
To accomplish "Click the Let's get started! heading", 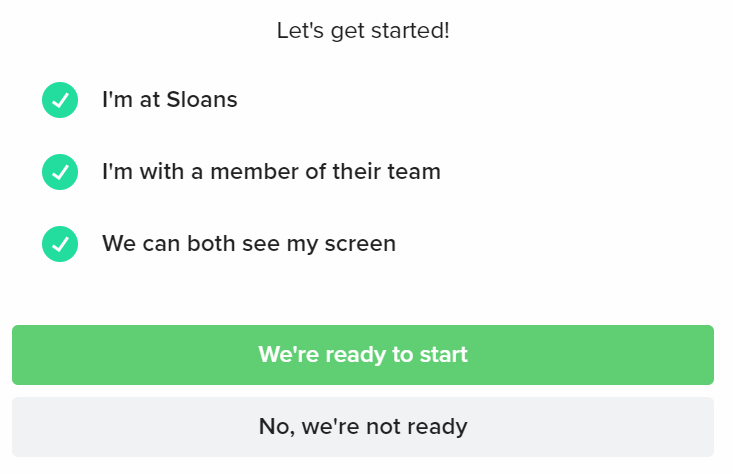I will pos(363,31).
